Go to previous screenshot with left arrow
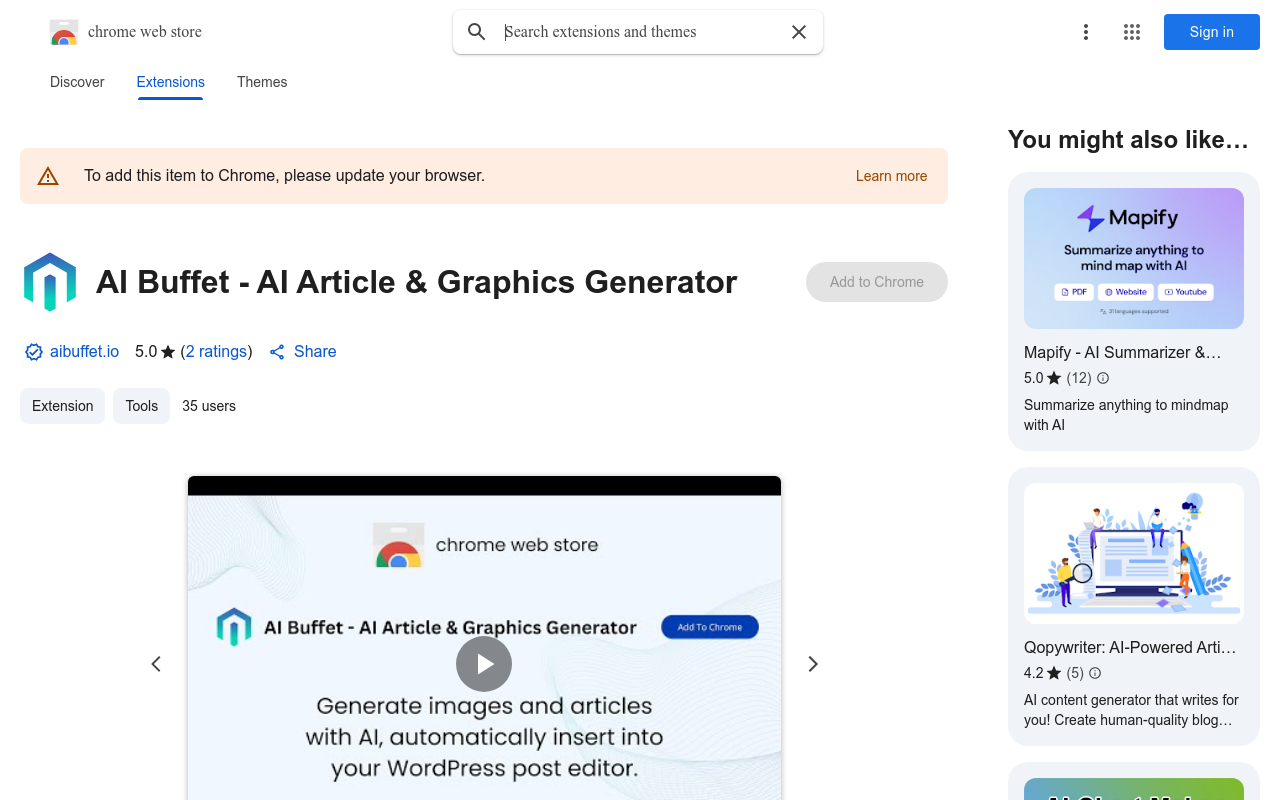Screen dimensions: 1280x800 pyautogui.click(x=156, y=664)
